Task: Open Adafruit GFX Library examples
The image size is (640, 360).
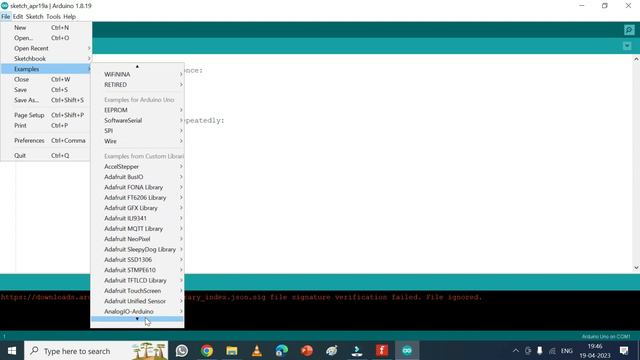Action: (x=138, y=208)
